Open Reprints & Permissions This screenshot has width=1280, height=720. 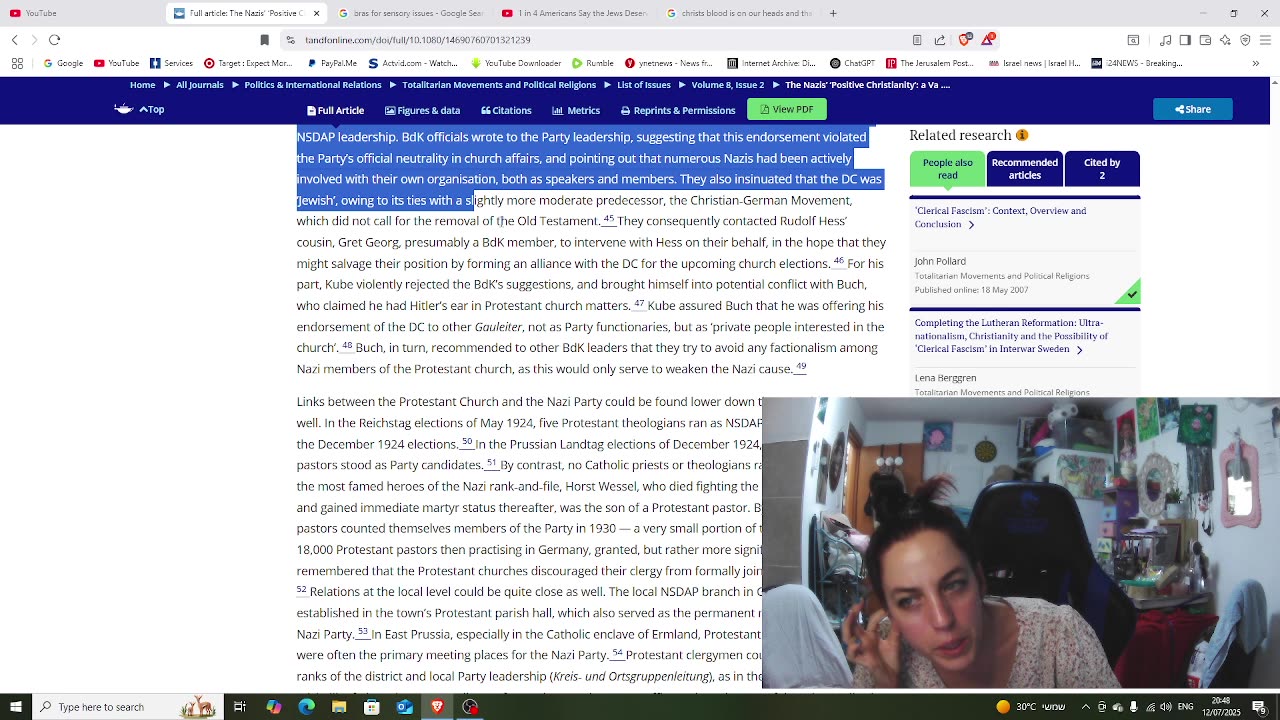pos(678,110)
